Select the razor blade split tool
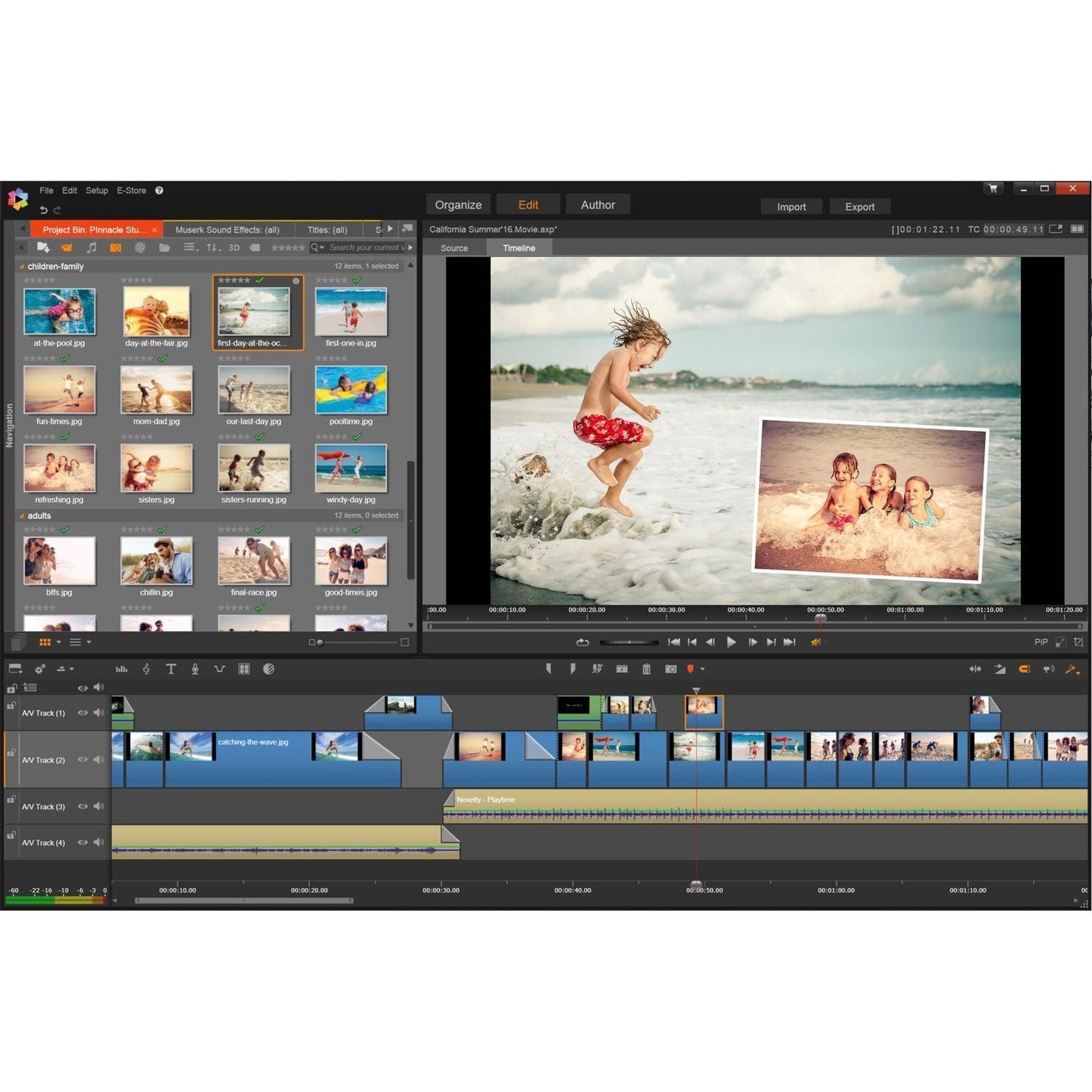1092x1092 pixels. 596,669
